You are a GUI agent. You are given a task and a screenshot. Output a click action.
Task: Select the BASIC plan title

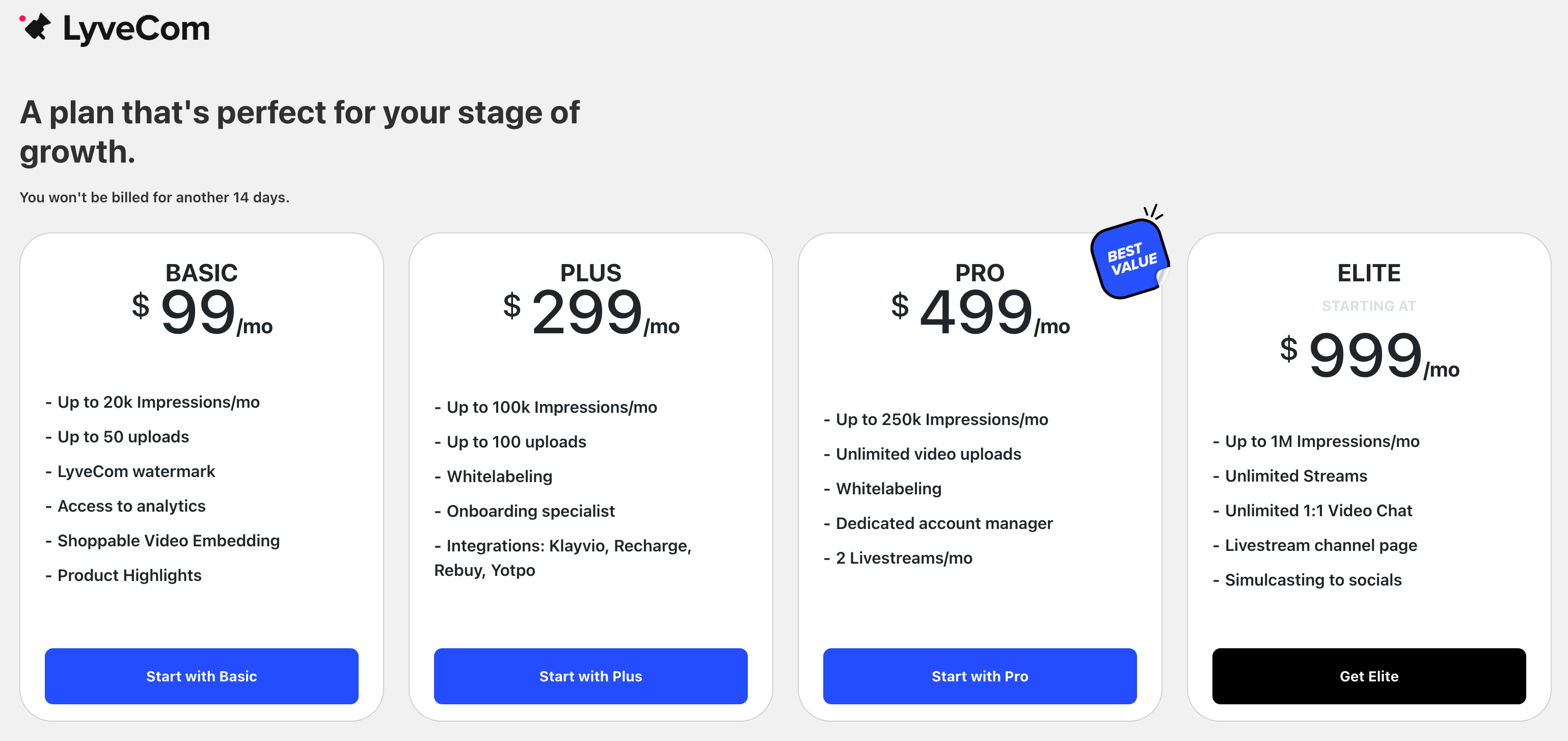coord(202,272)
